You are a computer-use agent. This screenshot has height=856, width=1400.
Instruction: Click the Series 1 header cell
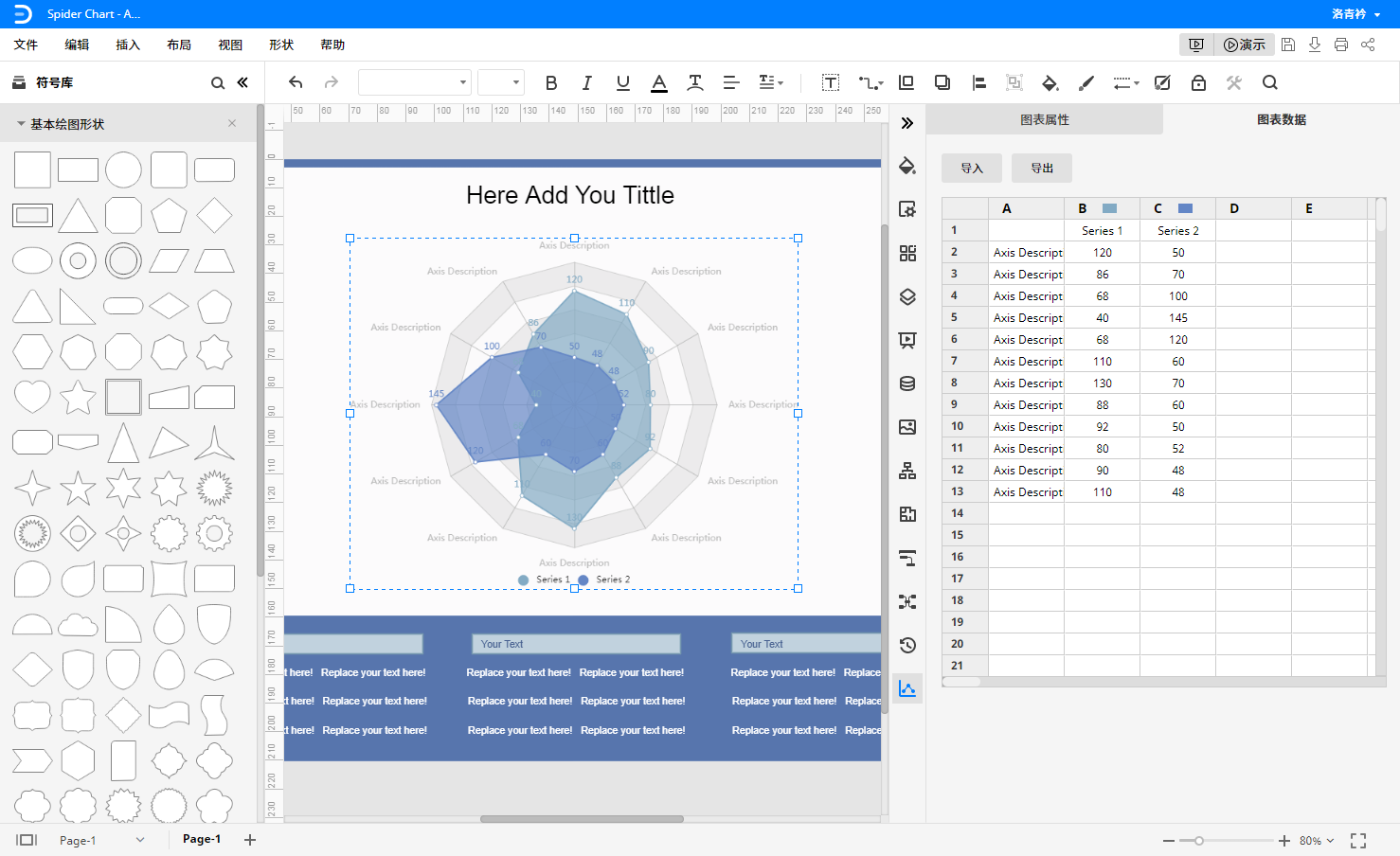(x=1102, y=230)
